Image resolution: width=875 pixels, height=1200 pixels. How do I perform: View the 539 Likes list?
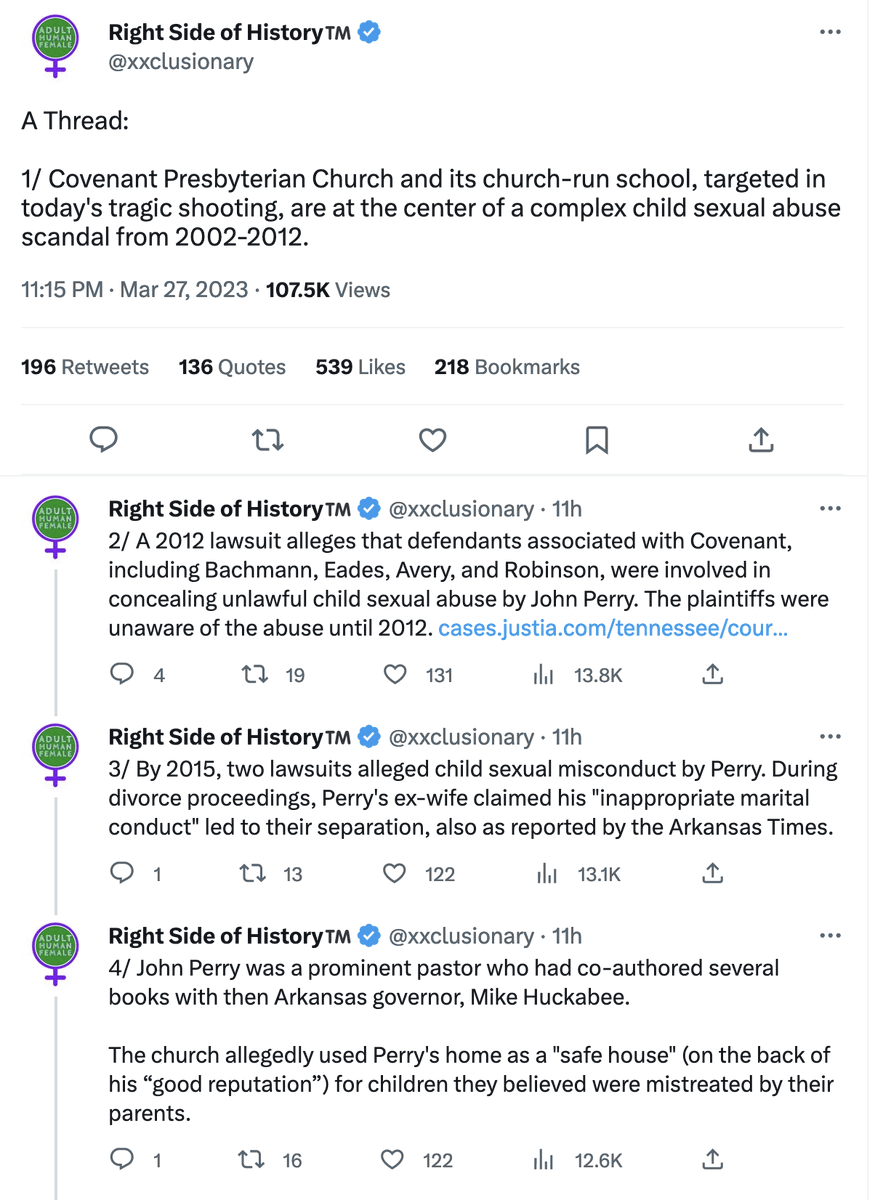point(360,367)
